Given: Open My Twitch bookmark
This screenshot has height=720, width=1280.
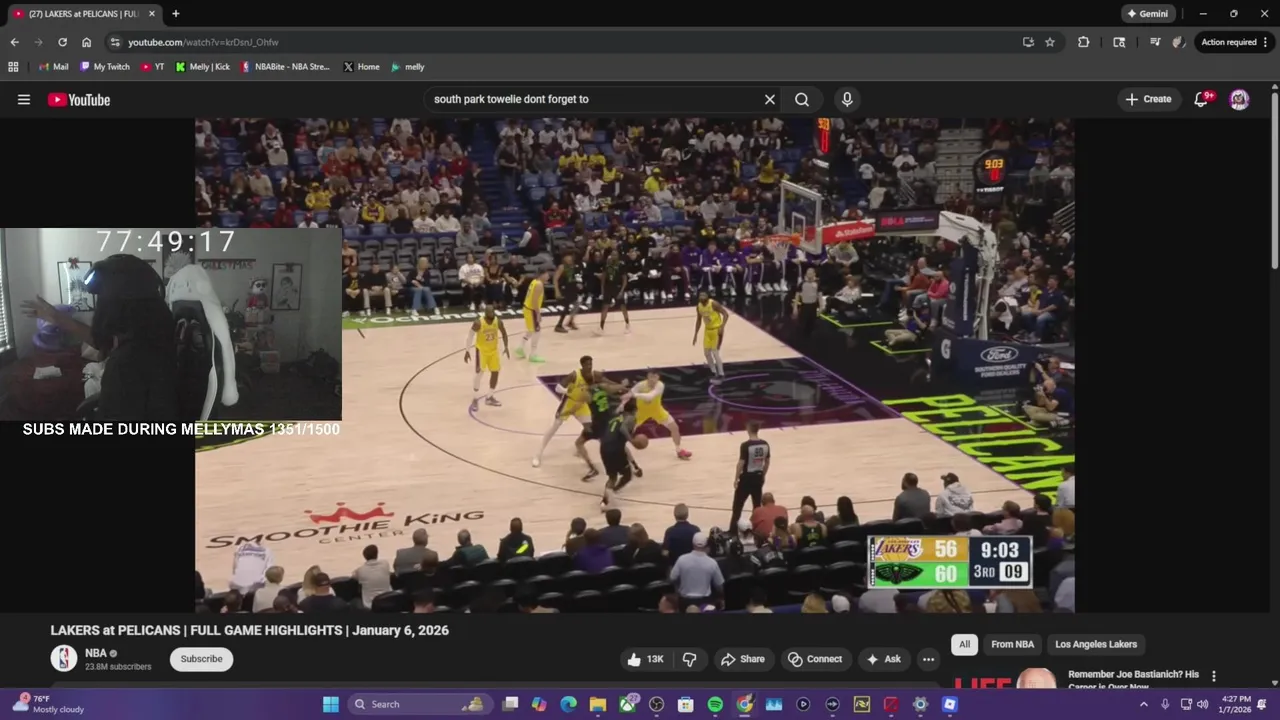Looking at the screenshot, I should click(104, 67).
